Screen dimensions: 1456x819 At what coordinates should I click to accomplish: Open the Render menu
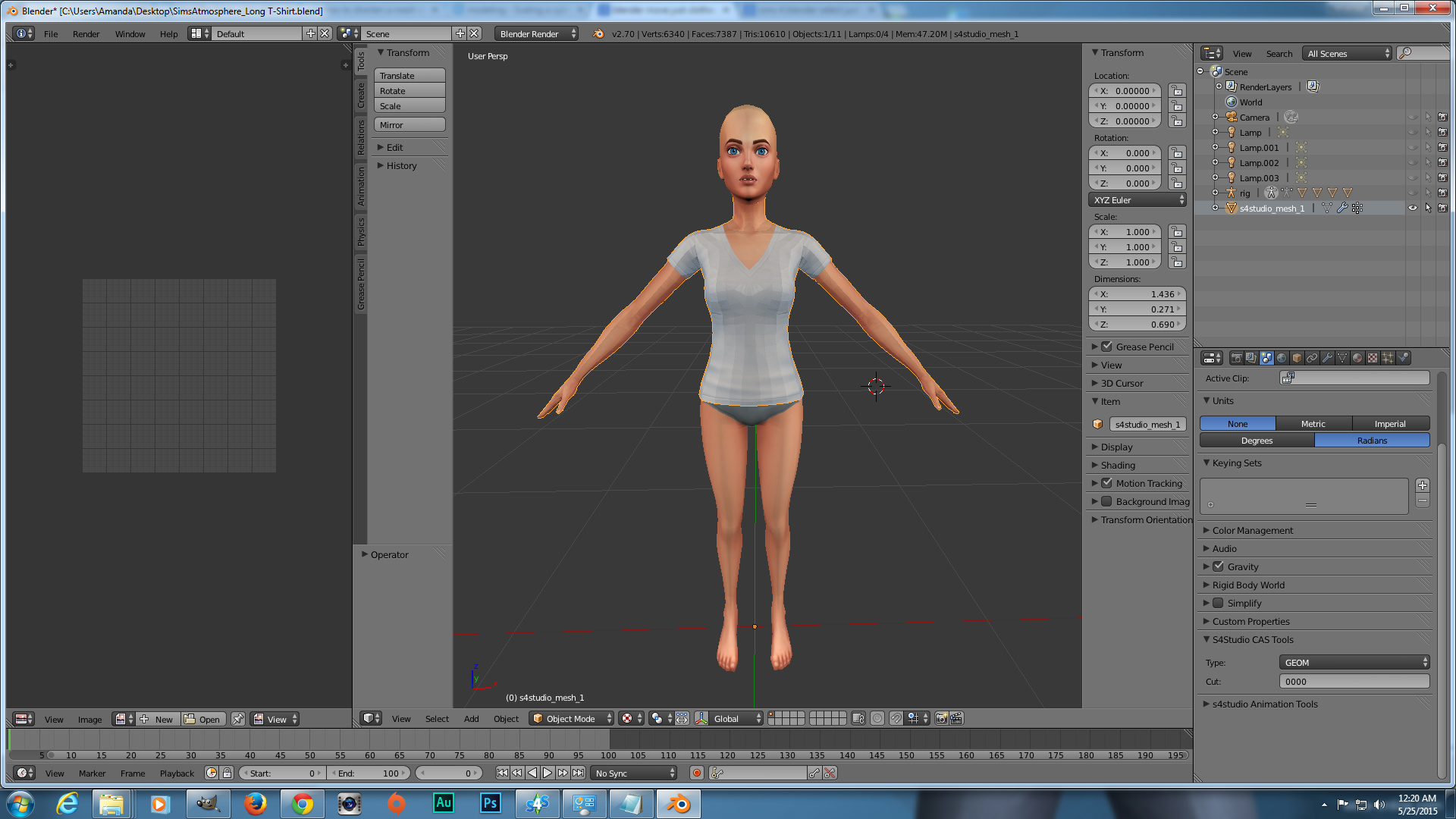[86, 34]
